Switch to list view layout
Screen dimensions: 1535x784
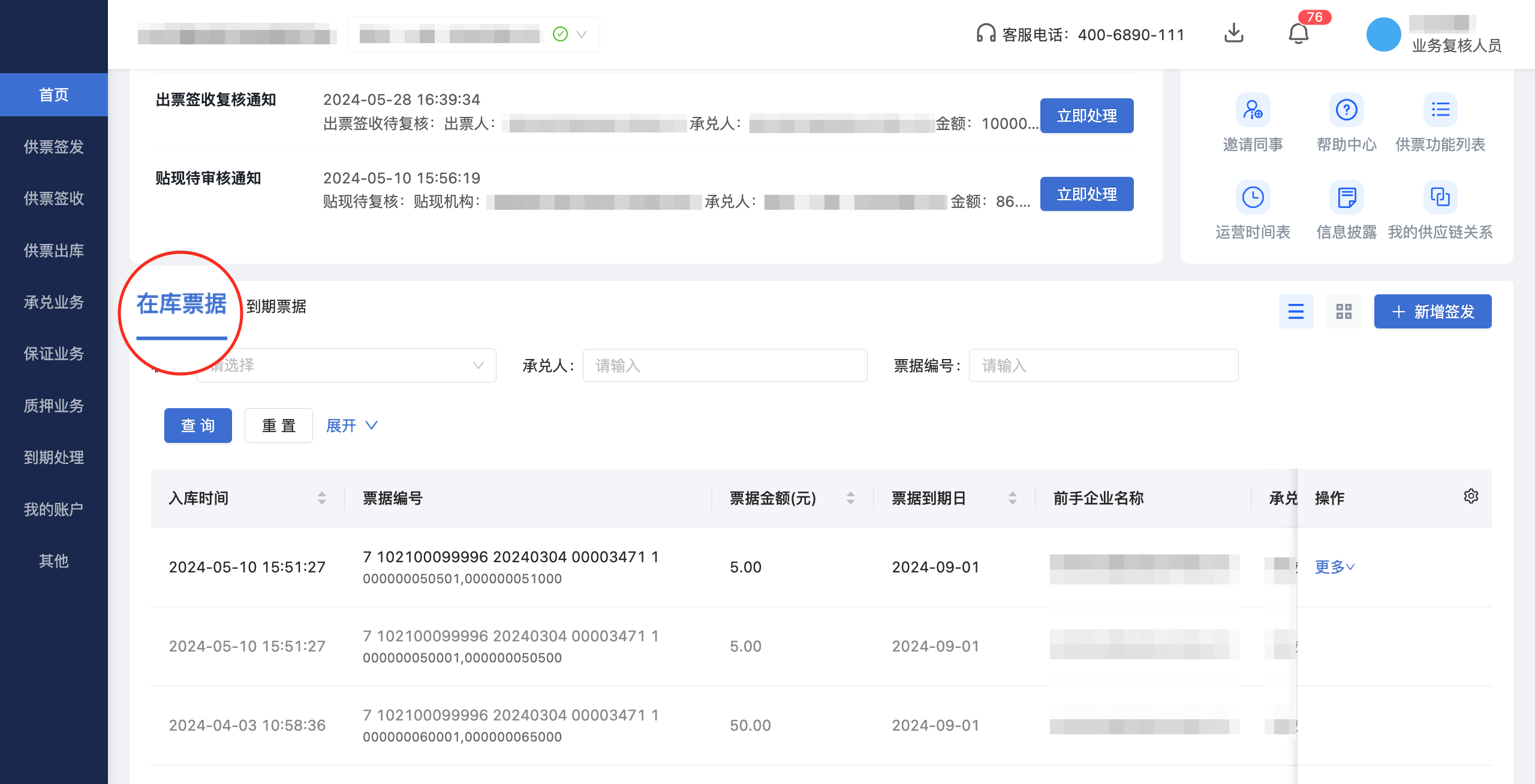tap(1296, 311)
